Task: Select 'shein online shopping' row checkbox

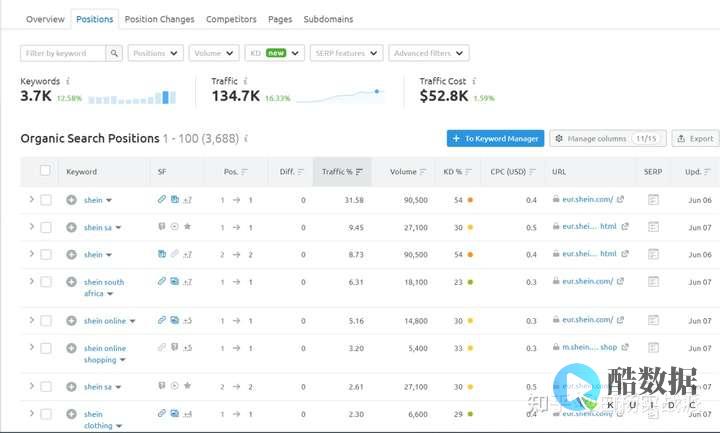Action: pos(46,348)
